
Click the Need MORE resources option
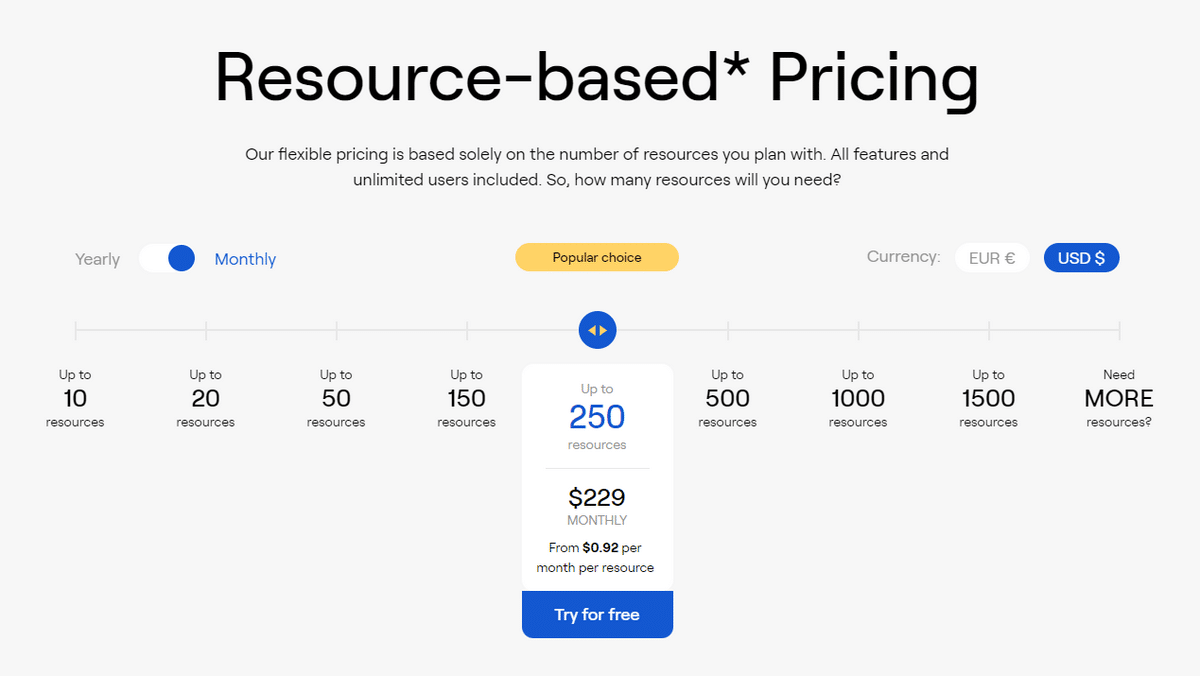click(1119, 398)
